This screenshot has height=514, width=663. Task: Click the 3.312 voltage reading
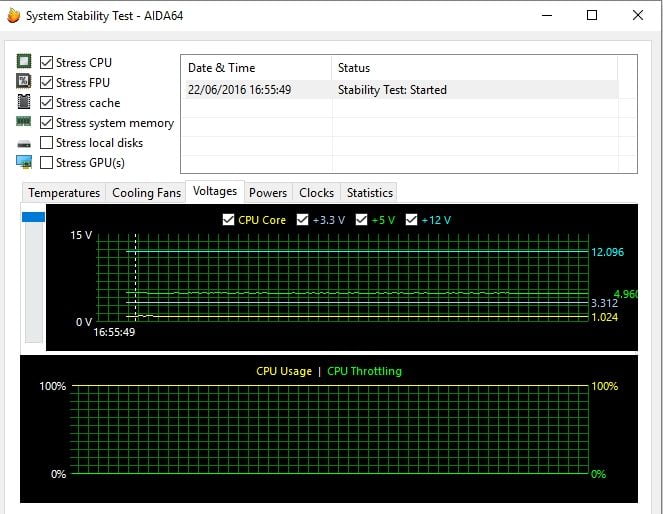click(604, 303)
